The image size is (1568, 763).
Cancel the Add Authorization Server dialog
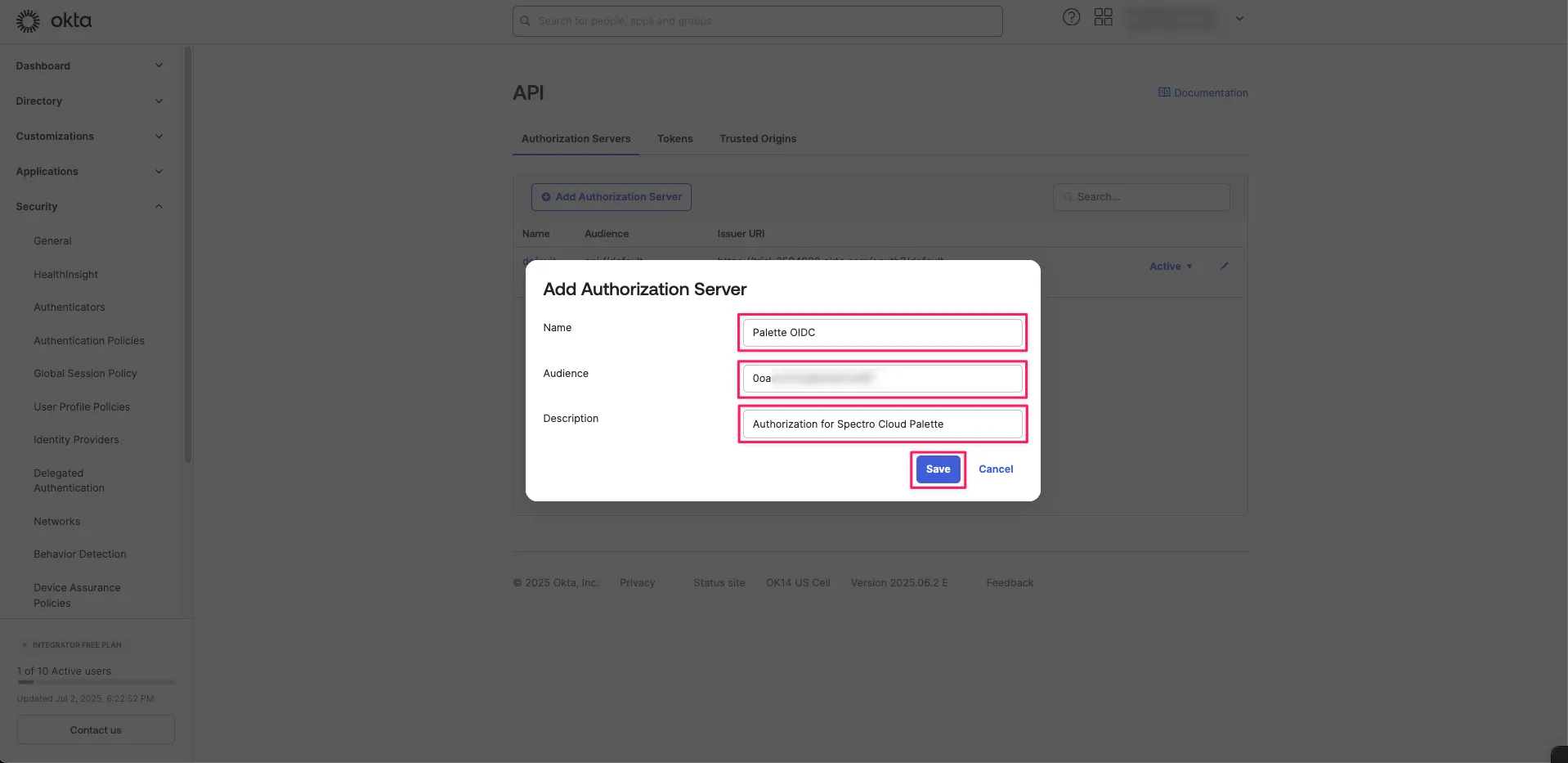pos(995,469)
